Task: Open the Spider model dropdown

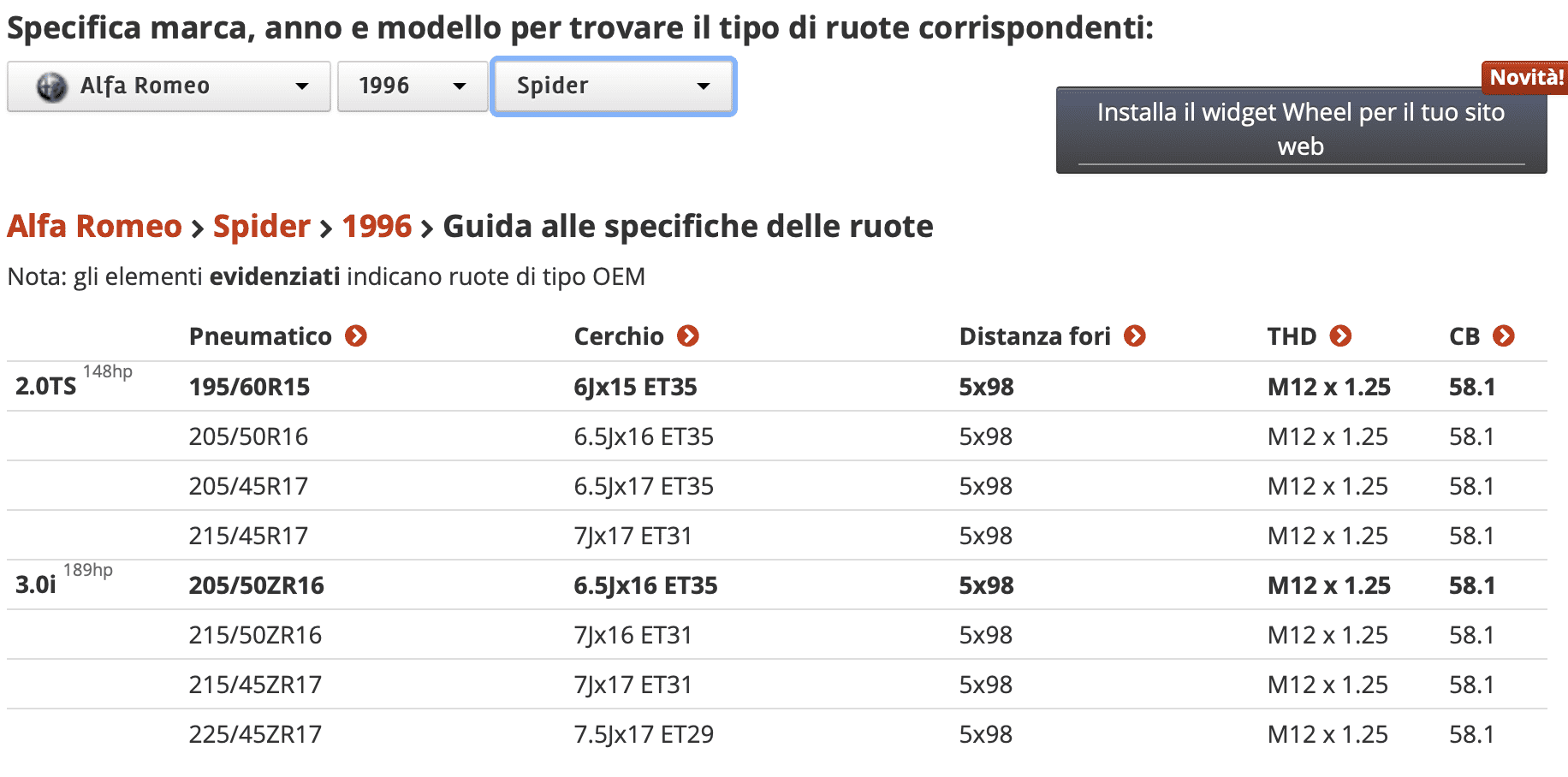Action: 614,86
